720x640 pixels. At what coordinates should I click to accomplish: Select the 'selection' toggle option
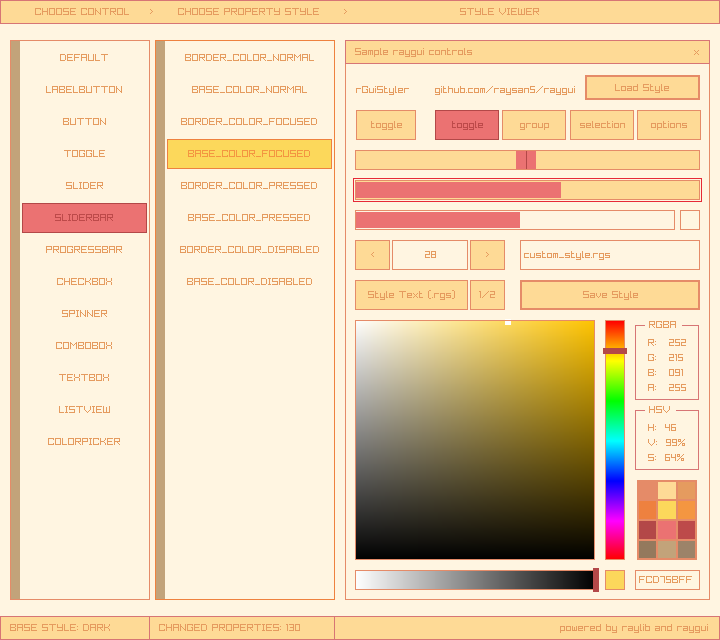(x=602, y=125)
